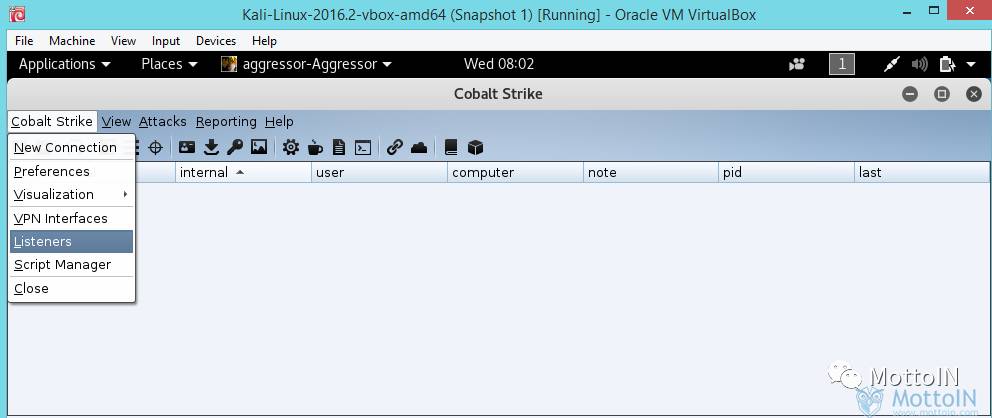
Task: Click the screen recorder camera icon in top bar
Action: tap(797, 64)
